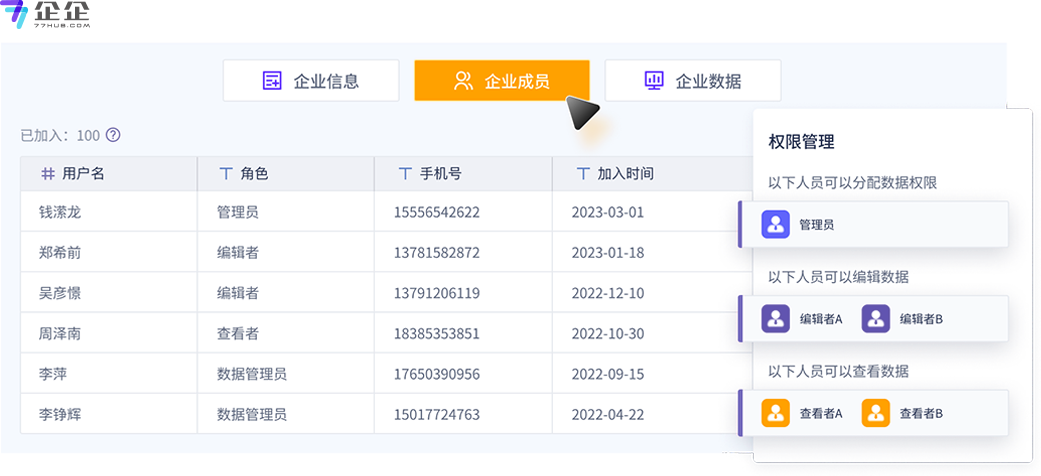Viewport: 1041px width, 476px height.
Task: Click the orange 查看者A avatar icon
Action: coord(776,413)
